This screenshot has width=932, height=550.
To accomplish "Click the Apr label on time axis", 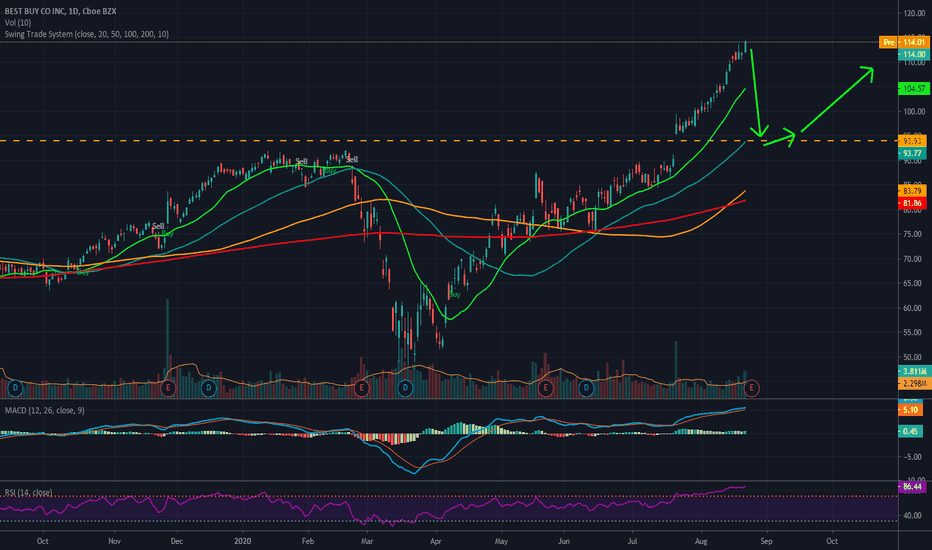I will pyautogui.click(x=436, y=541).
